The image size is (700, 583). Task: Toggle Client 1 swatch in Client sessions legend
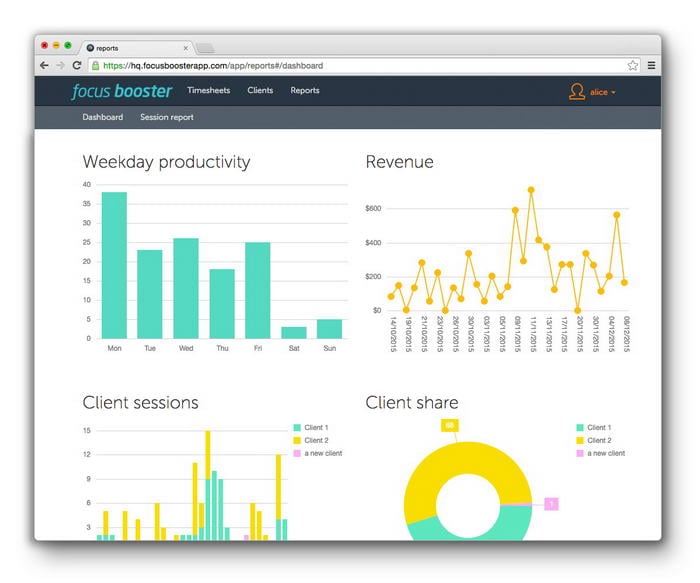[x=297, y=428]
